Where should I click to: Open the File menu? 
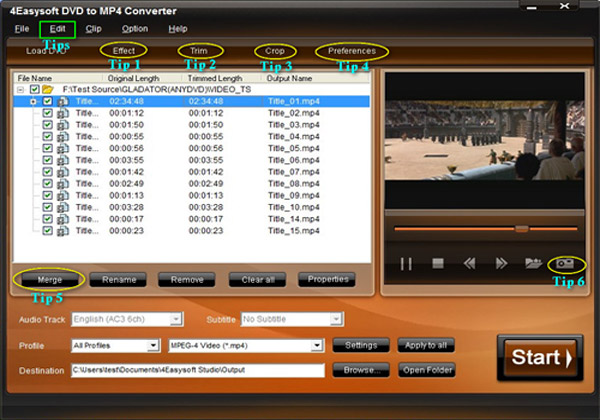coord(22,29)
